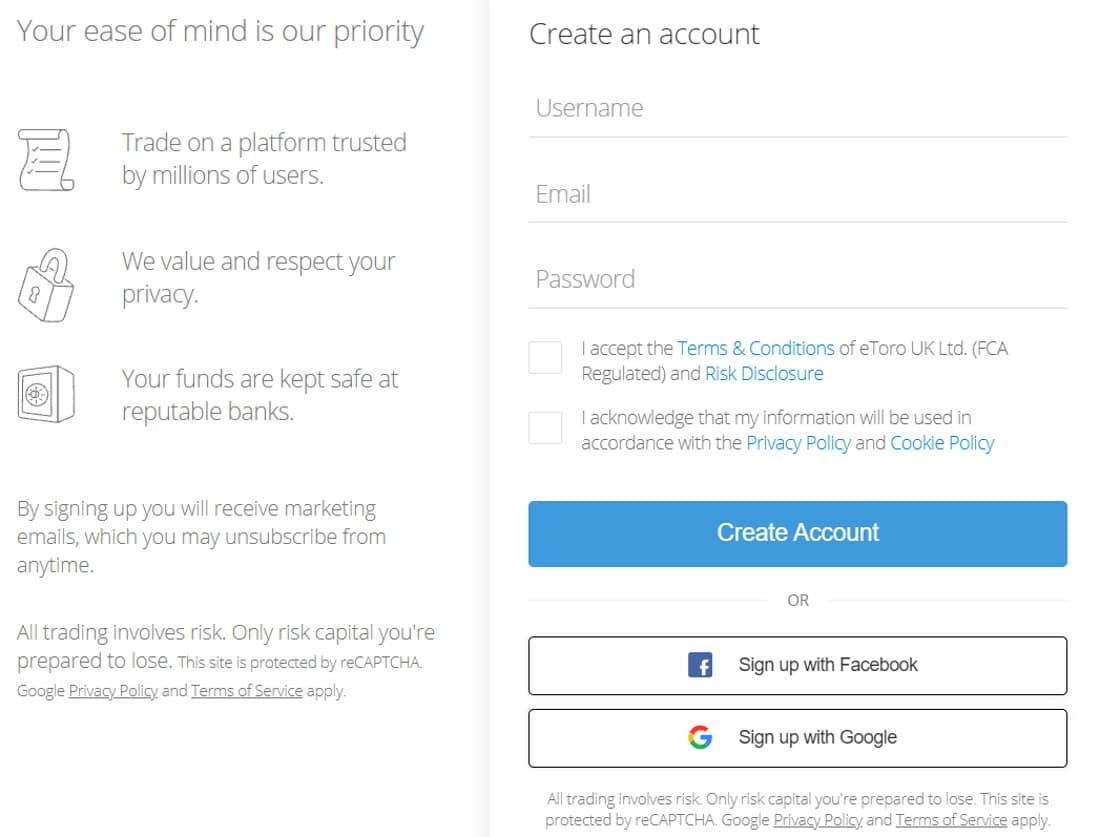The image size is (1100, 837).
Task: Open the Risk Disclosure link
Action: 764,373
